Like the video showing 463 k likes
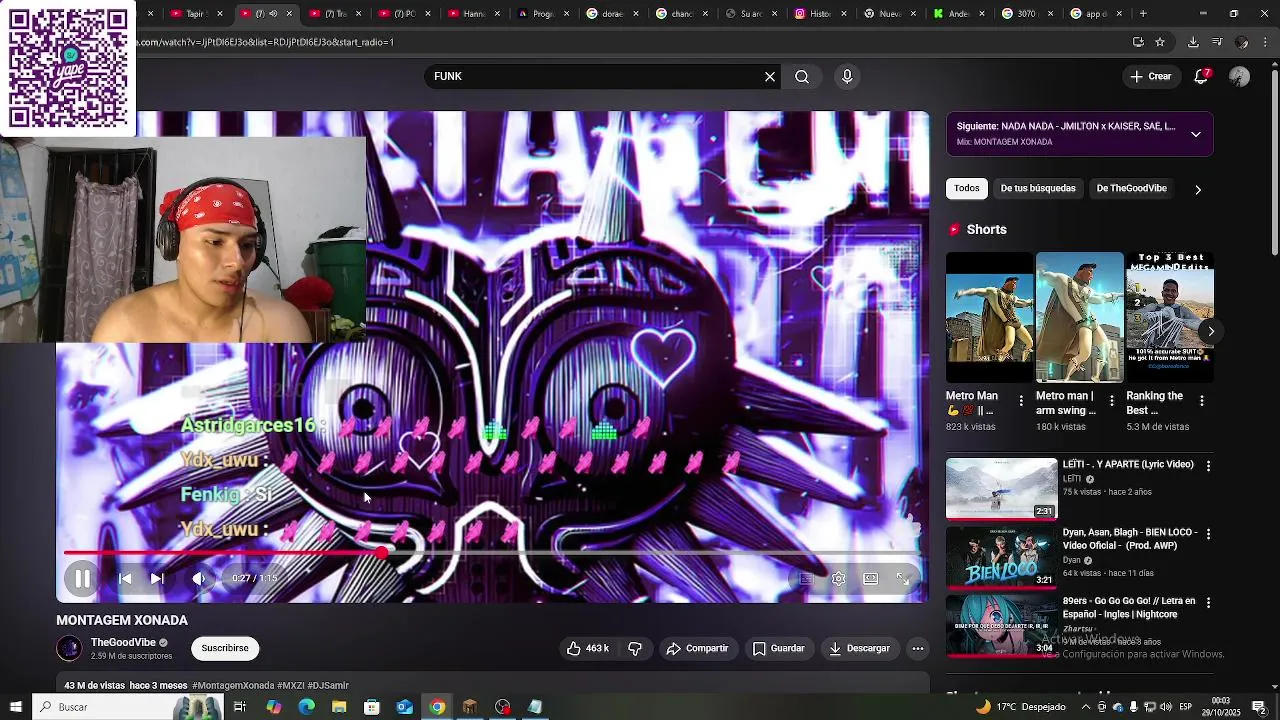The height and width of the screenshot is (720, 1280). coord(587,648)
